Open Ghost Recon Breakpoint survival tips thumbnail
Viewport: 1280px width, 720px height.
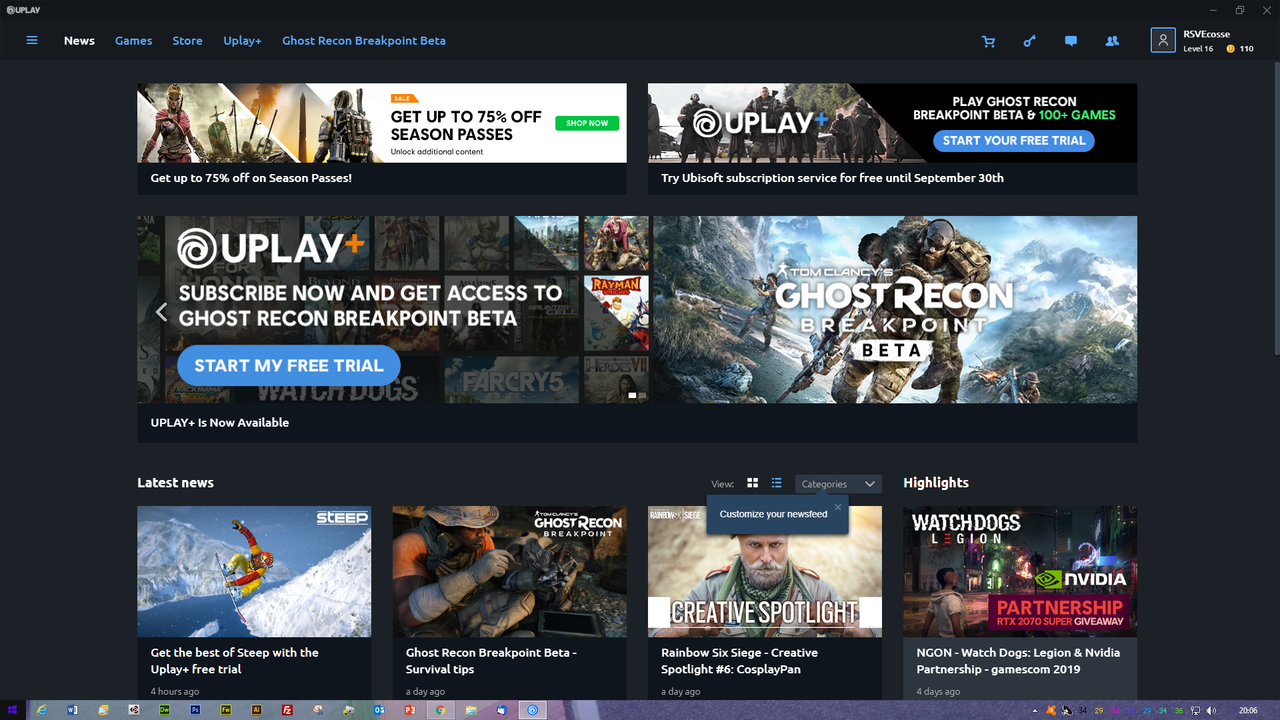[509, 571]
